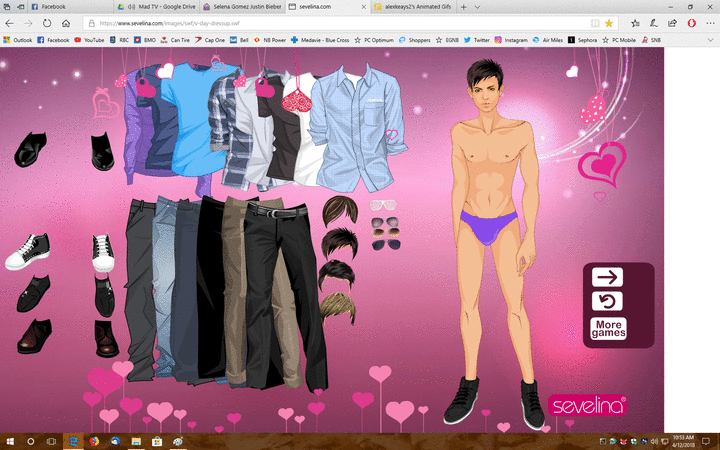
Task: Select the brown leather shoe side view
Action: point(34,336)
